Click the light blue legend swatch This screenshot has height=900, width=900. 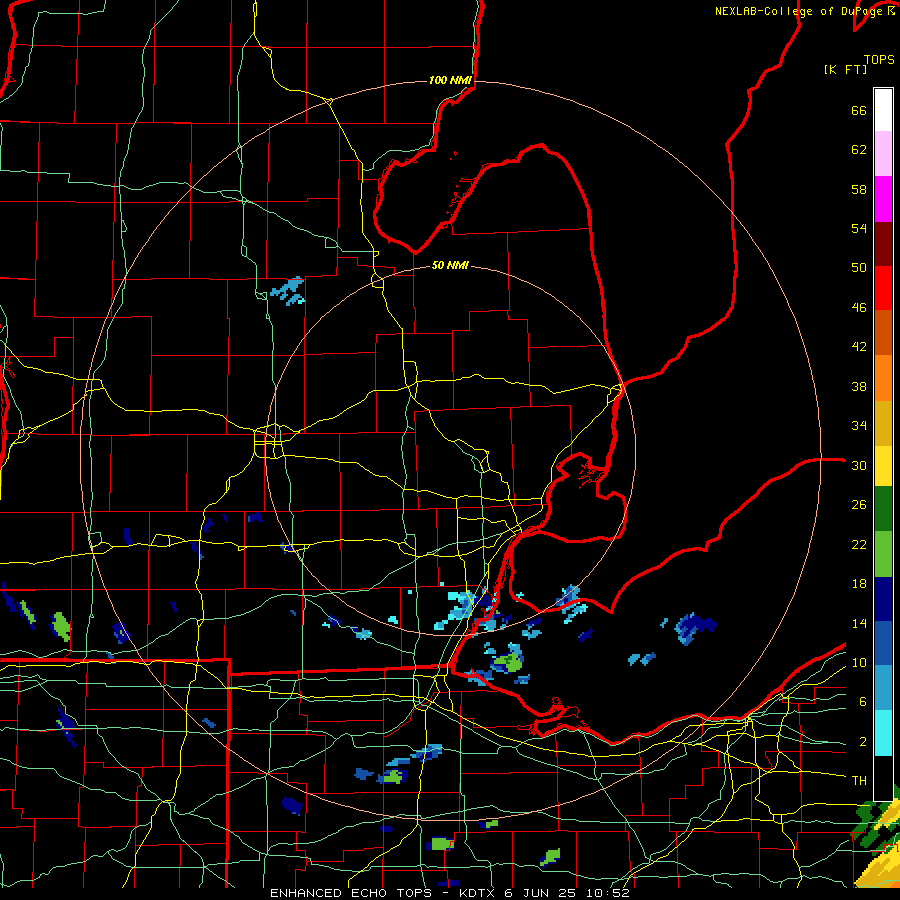[x=883, y=688]
